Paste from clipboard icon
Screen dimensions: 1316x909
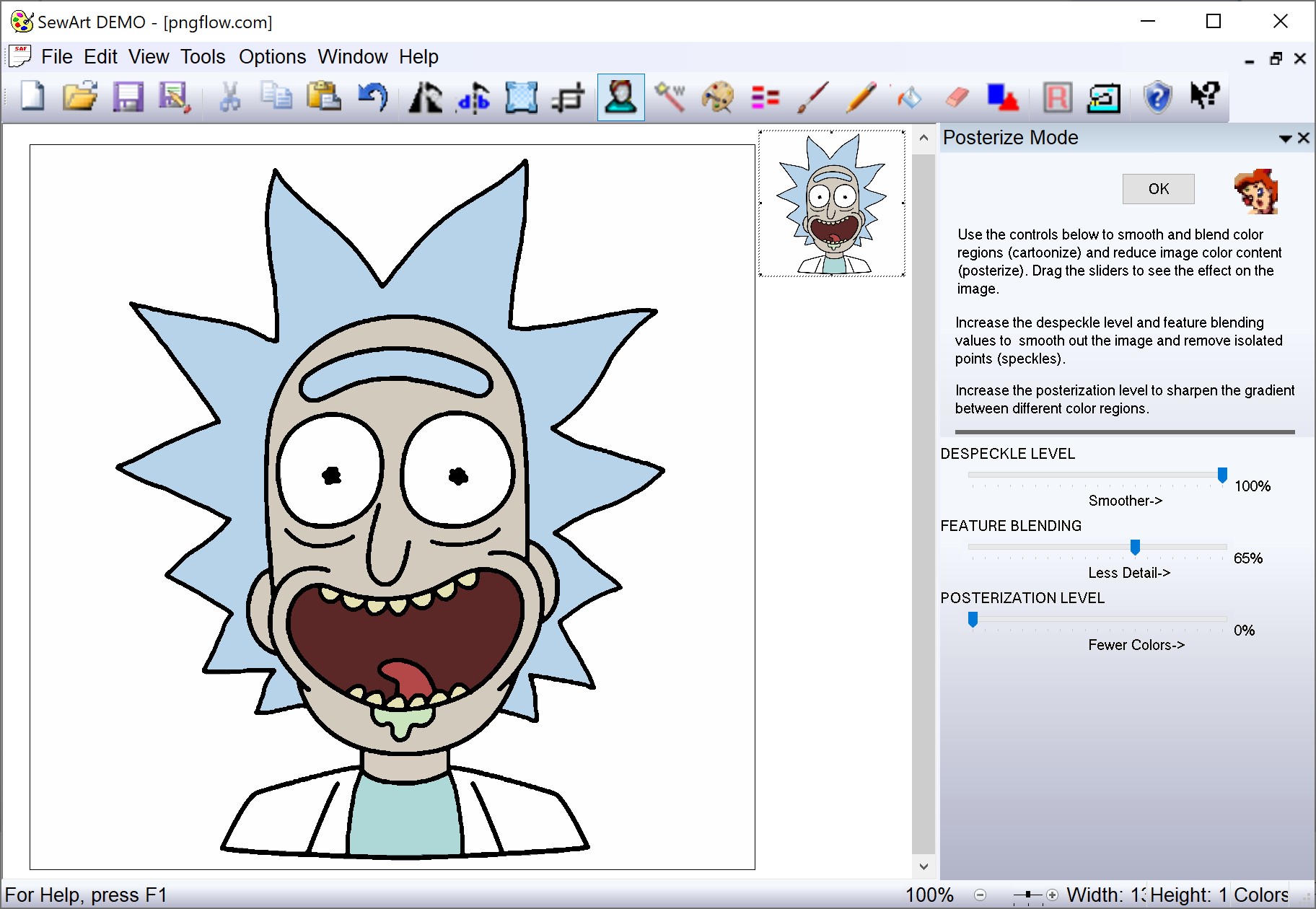pos(324,97)
